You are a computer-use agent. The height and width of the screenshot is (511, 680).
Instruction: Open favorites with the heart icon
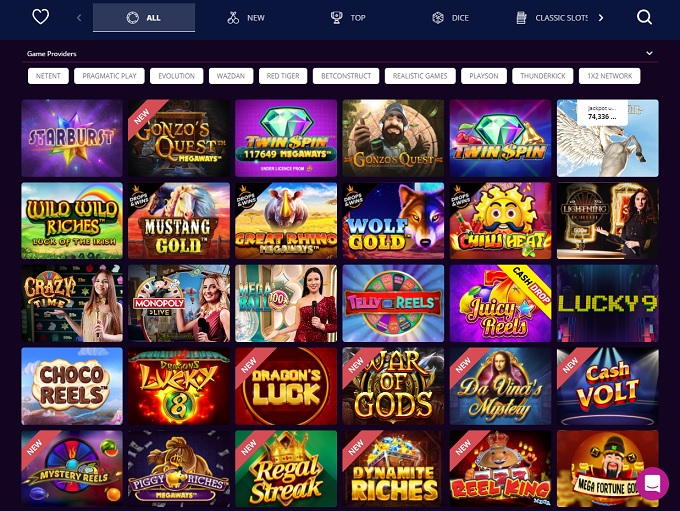pyautogui.click(x=40, y=17)
